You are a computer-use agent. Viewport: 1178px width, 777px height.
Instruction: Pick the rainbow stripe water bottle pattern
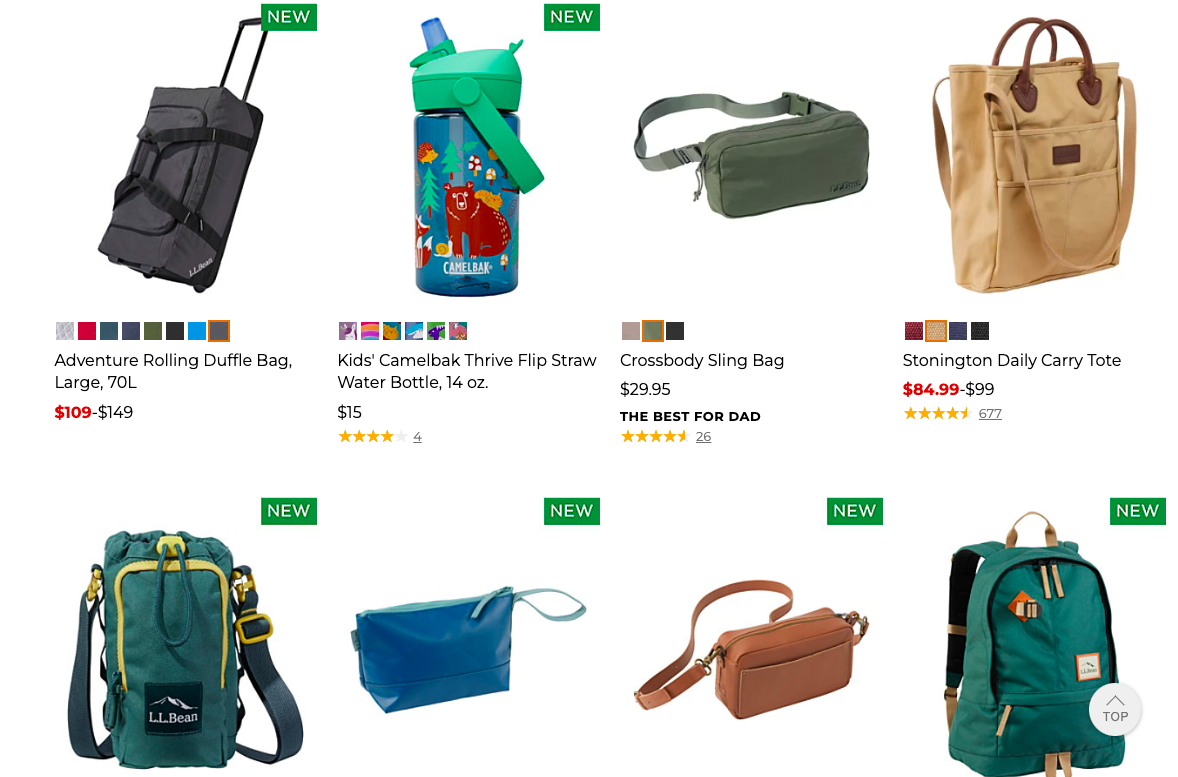pyautogui.click(x=370, y=331)
